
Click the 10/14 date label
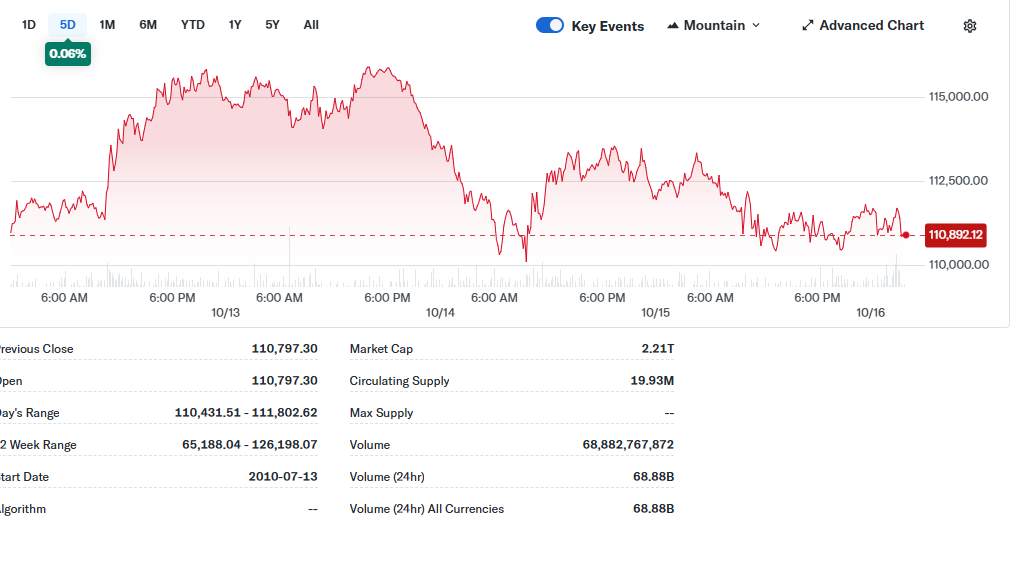click(x=440, y=313)
